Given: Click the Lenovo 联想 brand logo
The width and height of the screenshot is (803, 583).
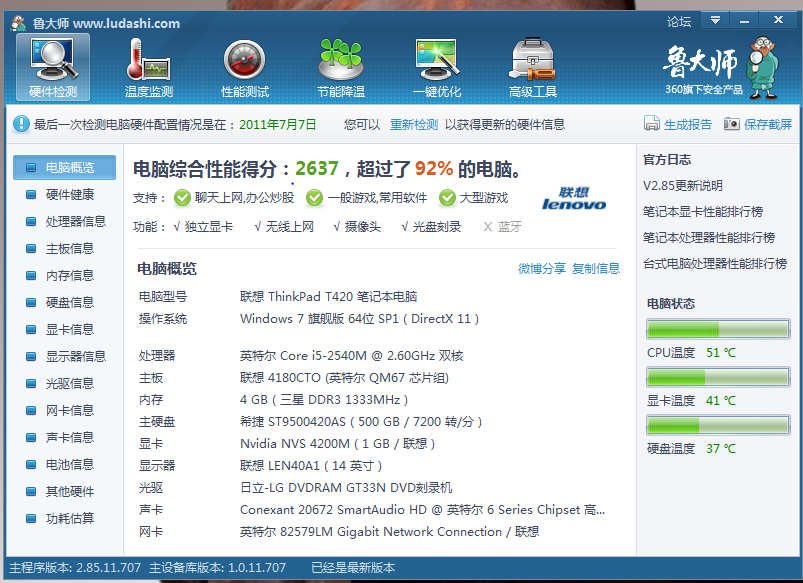Looking at the screenshot, I should point(574,198).
